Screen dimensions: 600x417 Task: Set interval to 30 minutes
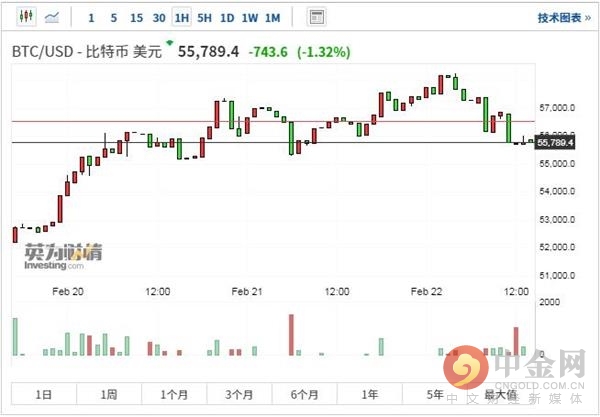pyautogui.click(x=159, y=18)
